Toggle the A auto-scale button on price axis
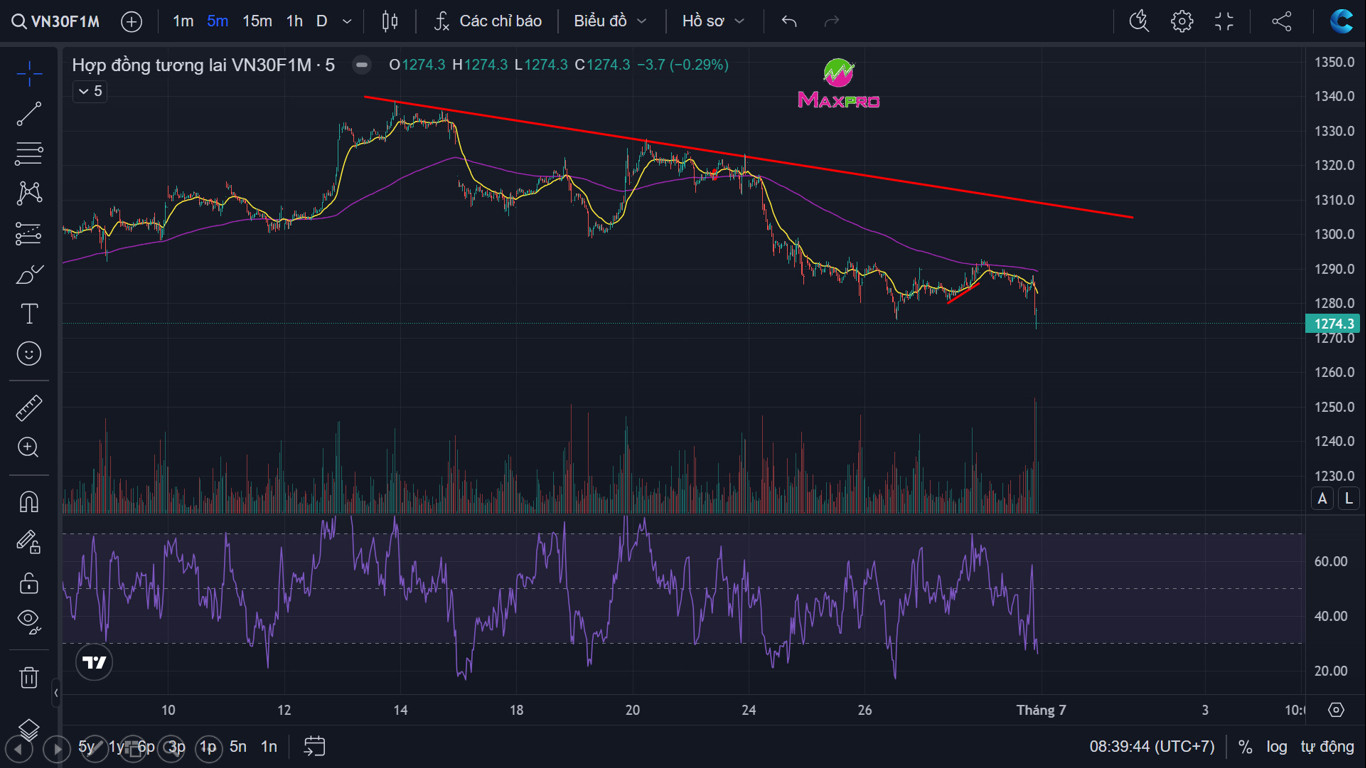The height and width of the screenshot is (768, 1366). pyautogui.click(x=1323, y=498)
